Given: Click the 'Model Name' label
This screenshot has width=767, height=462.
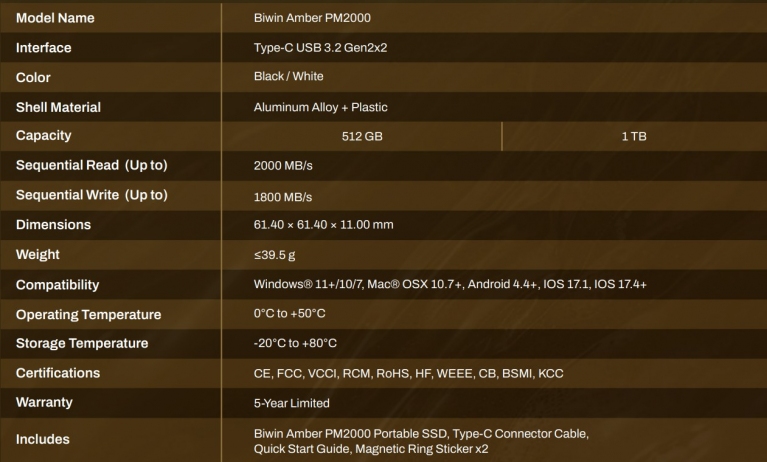Looking at the screenshot, I should click(x=55, y=18).
